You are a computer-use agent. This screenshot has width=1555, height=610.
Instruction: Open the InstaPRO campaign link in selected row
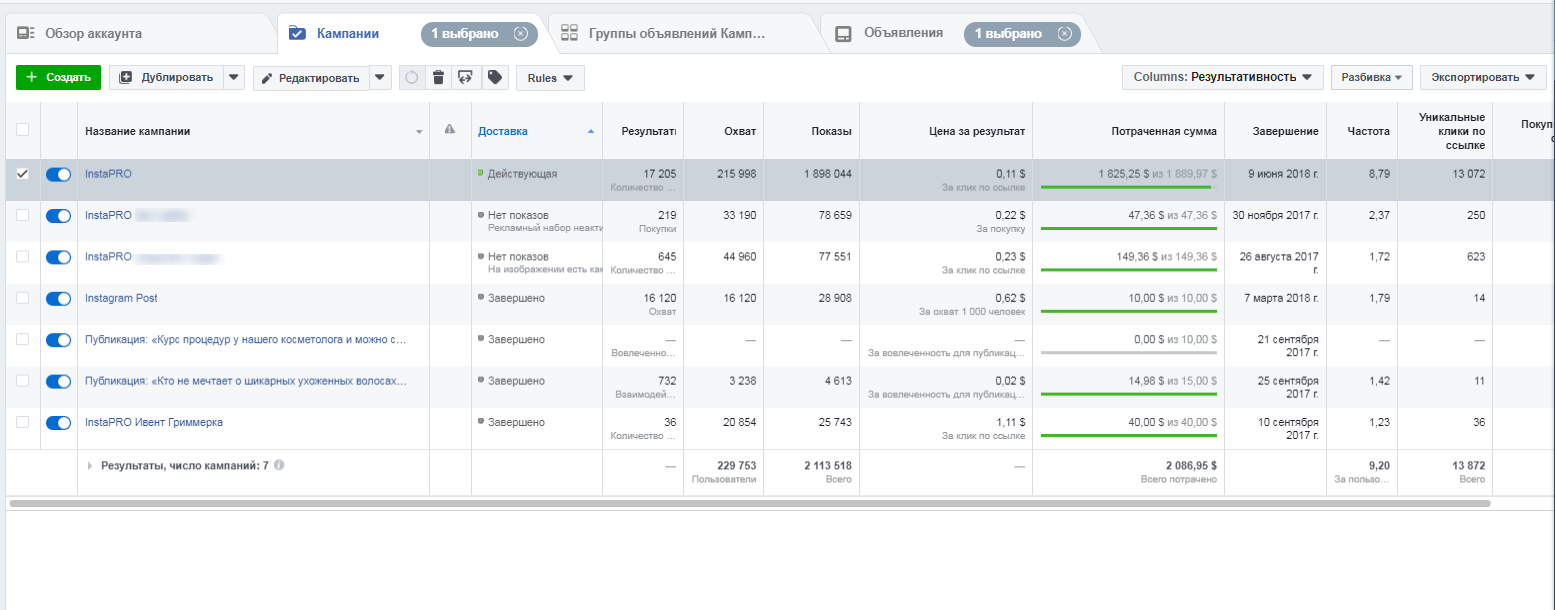[108, 173]
